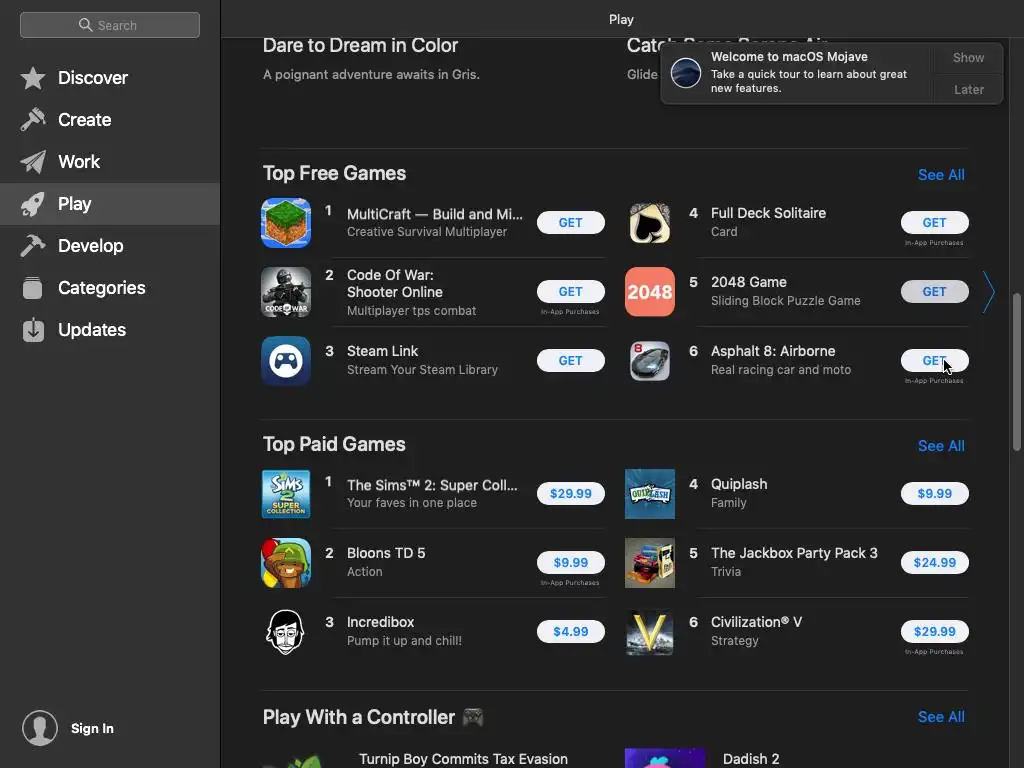Get 2048 Game

point(935,291)
